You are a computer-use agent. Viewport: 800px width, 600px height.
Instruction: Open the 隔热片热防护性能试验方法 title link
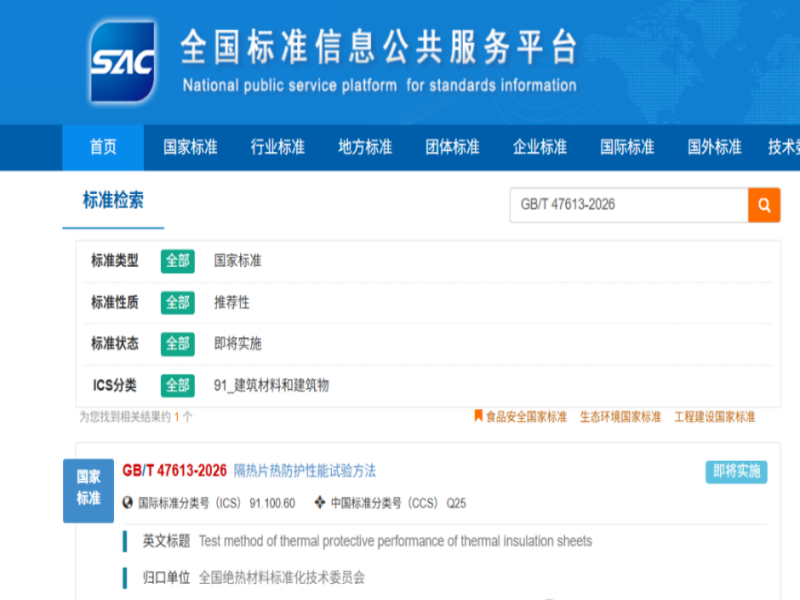(305, 470)
